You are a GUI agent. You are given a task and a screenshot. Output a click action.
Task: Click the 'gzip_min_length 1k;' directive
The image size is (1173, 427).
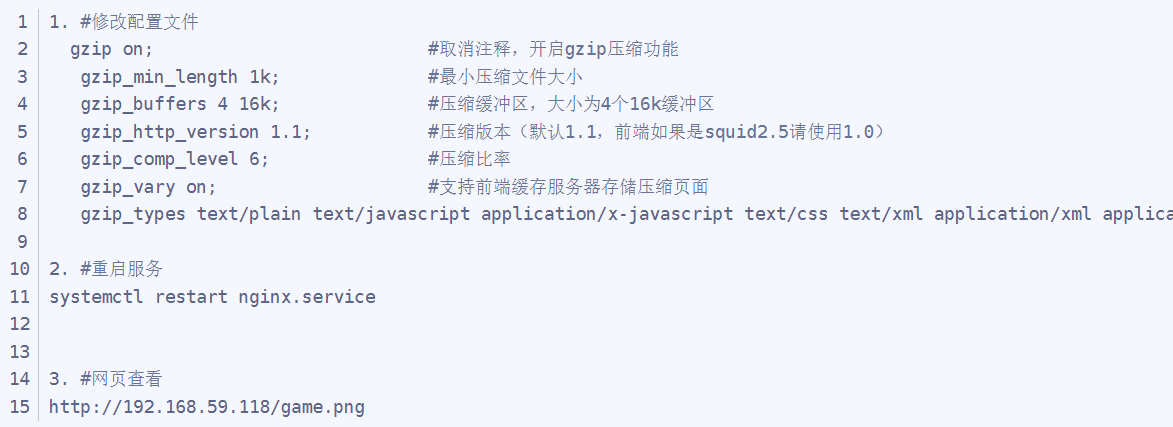[181, 77]
